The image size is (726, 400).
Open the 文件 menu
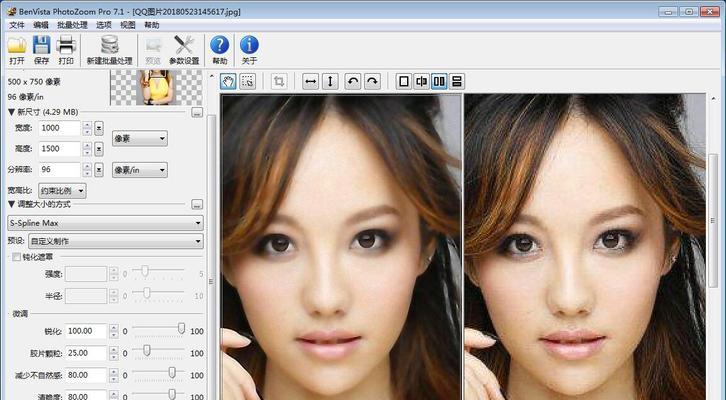tap(17, 25)
